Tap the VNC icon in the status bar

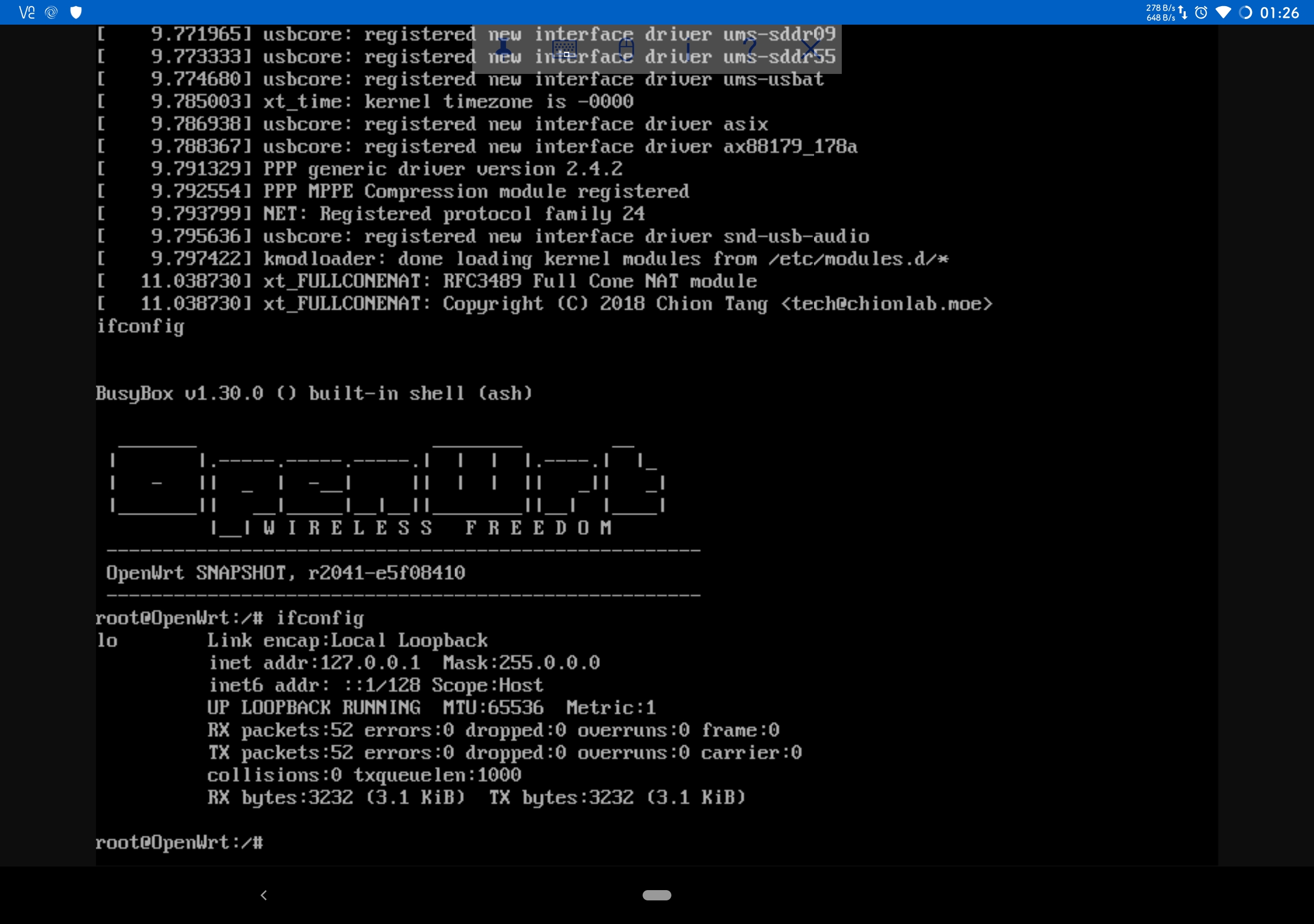pos(27,12)
